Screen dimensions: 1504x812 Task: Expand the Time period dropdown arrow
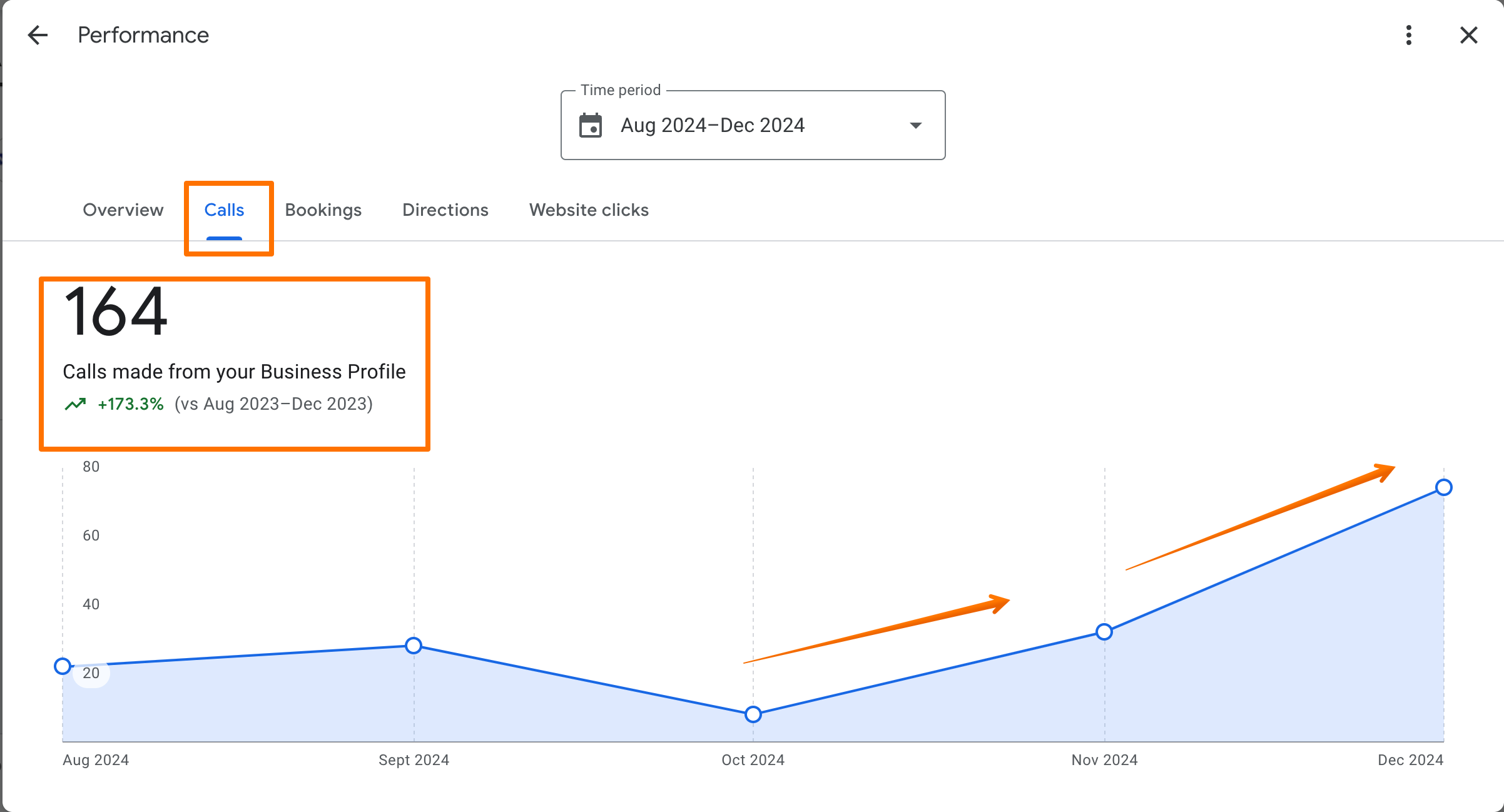click(x=915, y=125)
